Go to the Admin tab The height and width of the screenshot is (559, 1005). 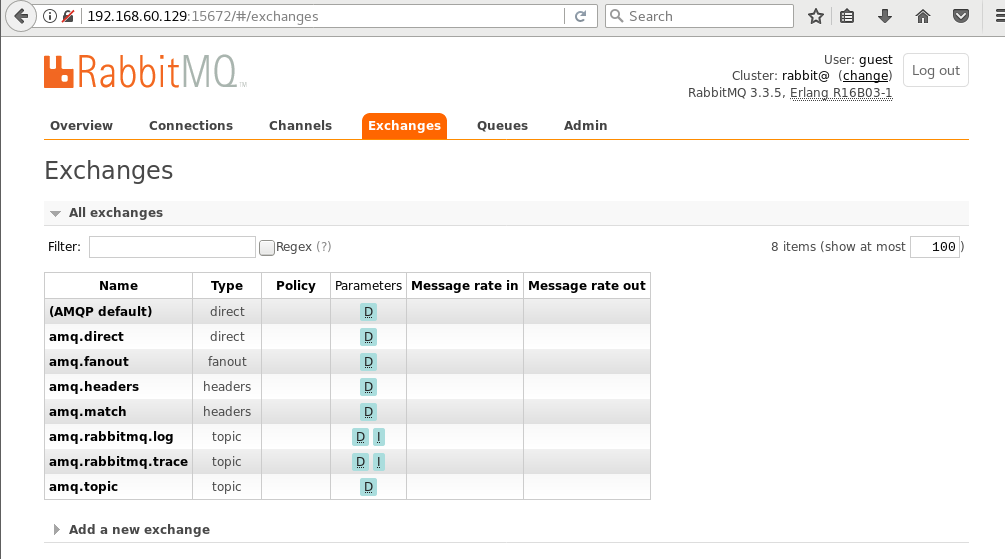586,126
